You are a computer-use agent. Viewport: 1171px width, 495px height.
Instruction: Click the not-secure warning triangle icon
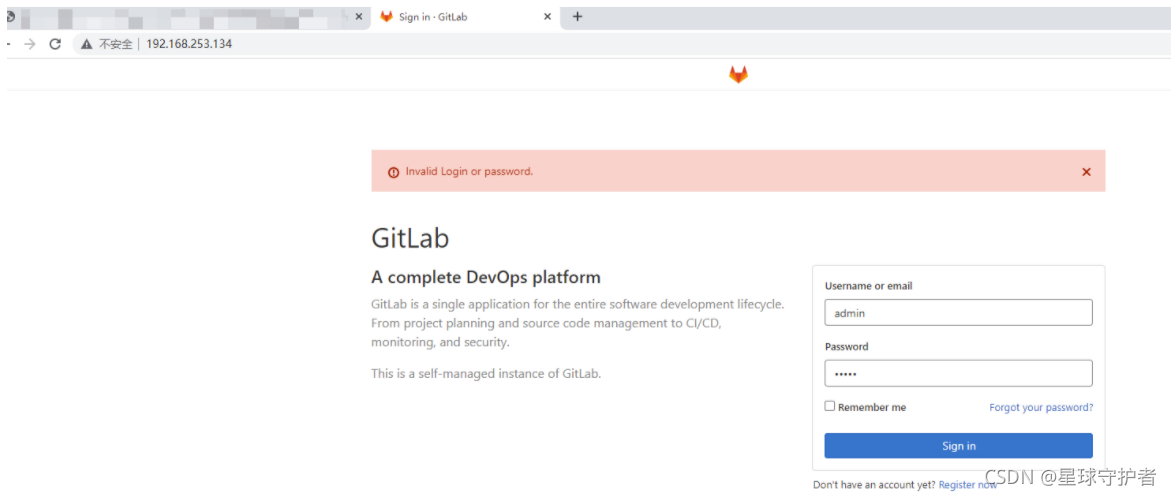click(x=87, y=44)
